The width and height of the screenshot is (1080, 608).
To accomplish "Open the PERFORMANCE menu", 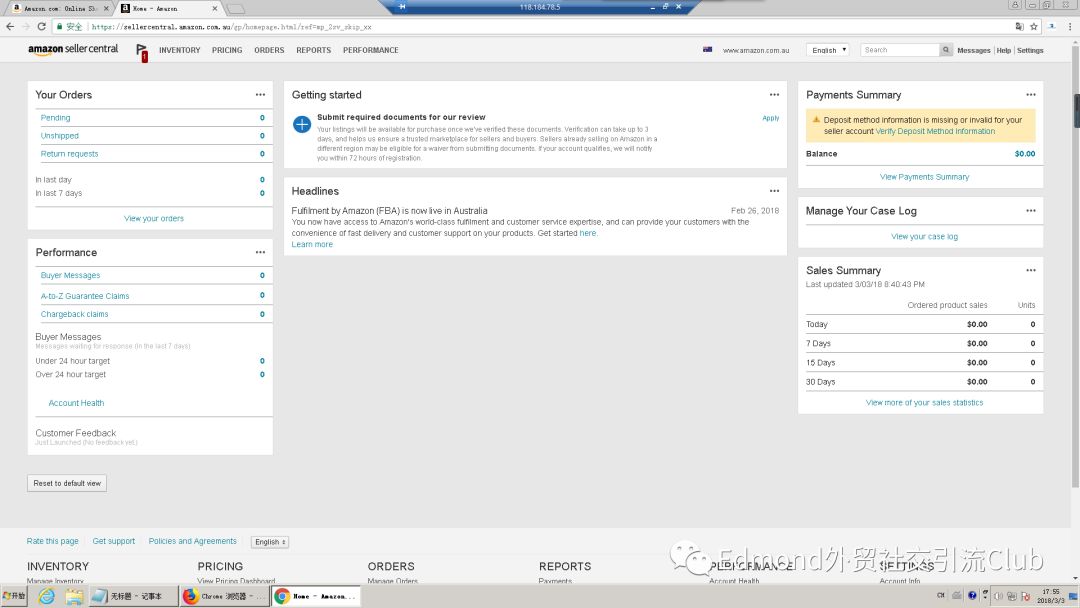I will pos(371,50).
